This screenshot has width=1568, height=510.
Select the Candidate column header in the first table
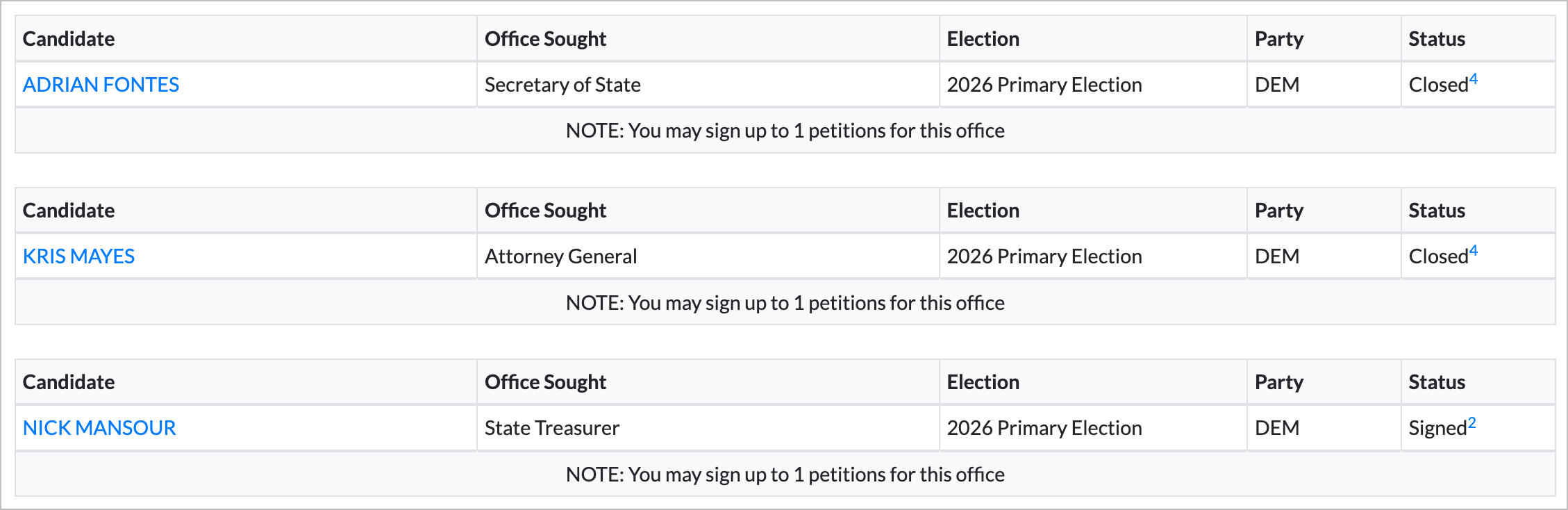click(68, 38)
